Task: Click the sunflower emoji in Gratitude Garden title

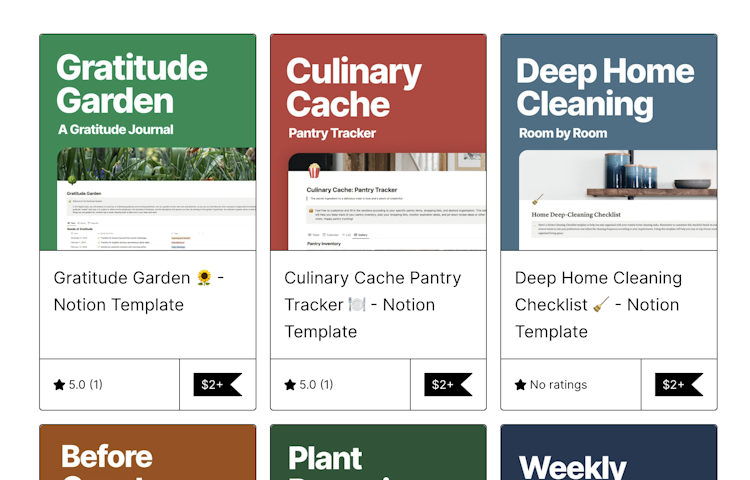Action: (204, 278)
